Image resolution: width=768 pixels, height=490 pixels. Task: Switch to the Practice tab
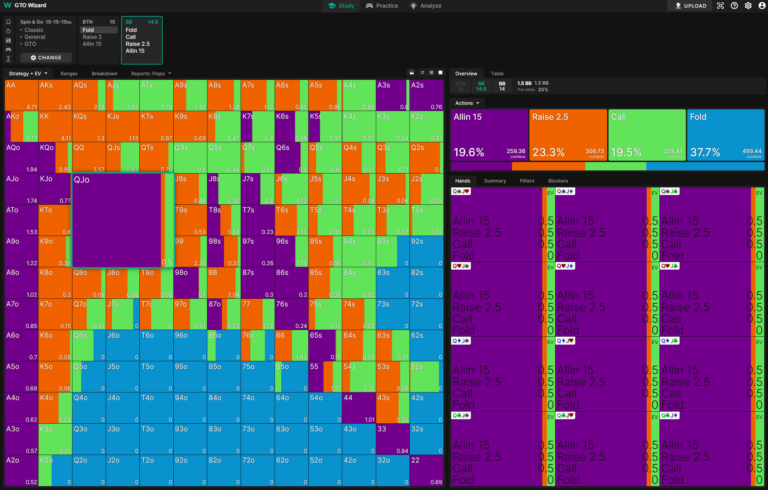point(380,6)
